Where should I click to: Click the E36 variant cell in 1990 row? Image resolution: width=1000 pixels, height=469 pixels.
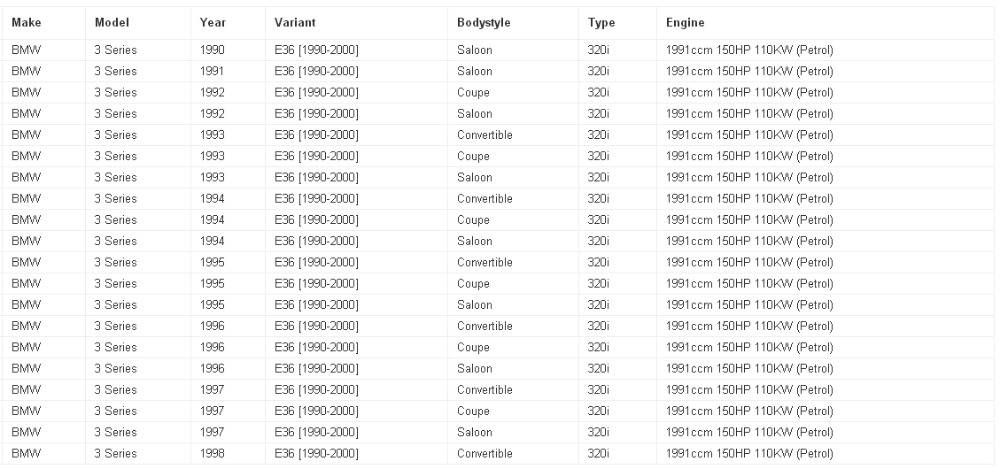316,50
